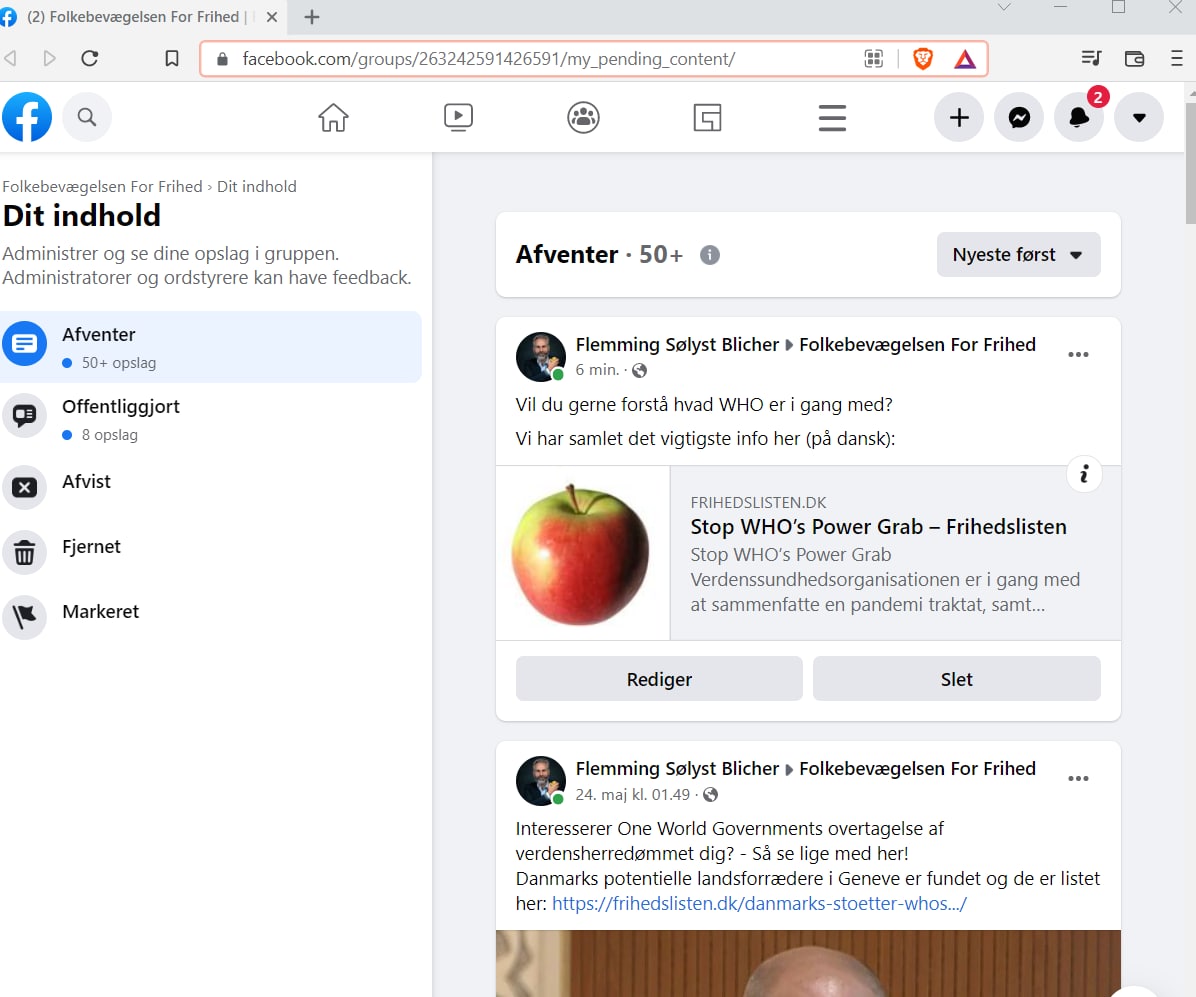Click Rediger button on first post
The height and width of the screenshot is (997, 1196).
[x=659, y=679]
